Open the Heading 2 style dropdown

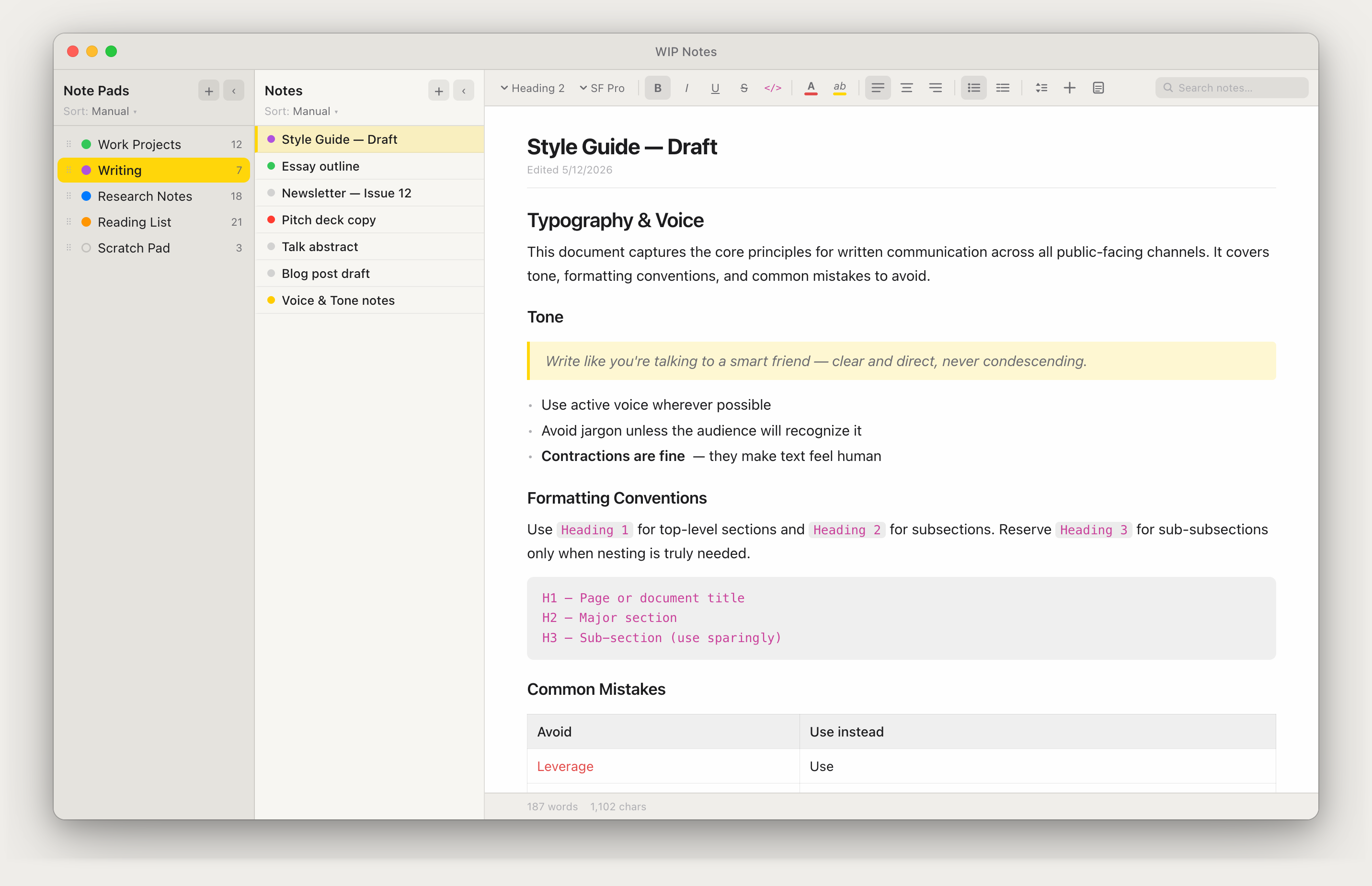(533, 88)
